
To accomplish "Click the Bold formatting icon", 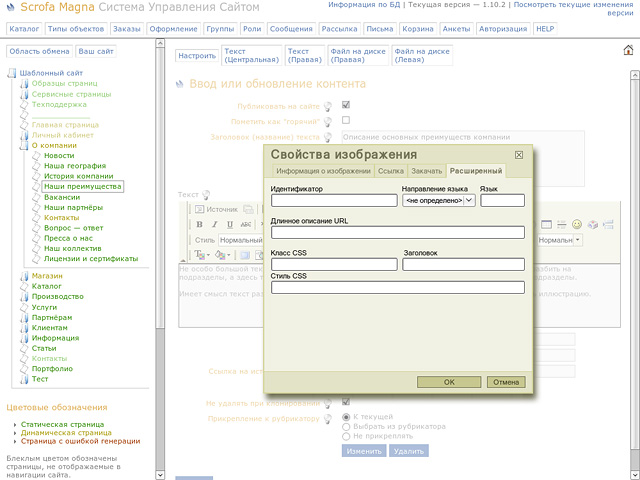I will coord(200,224).
